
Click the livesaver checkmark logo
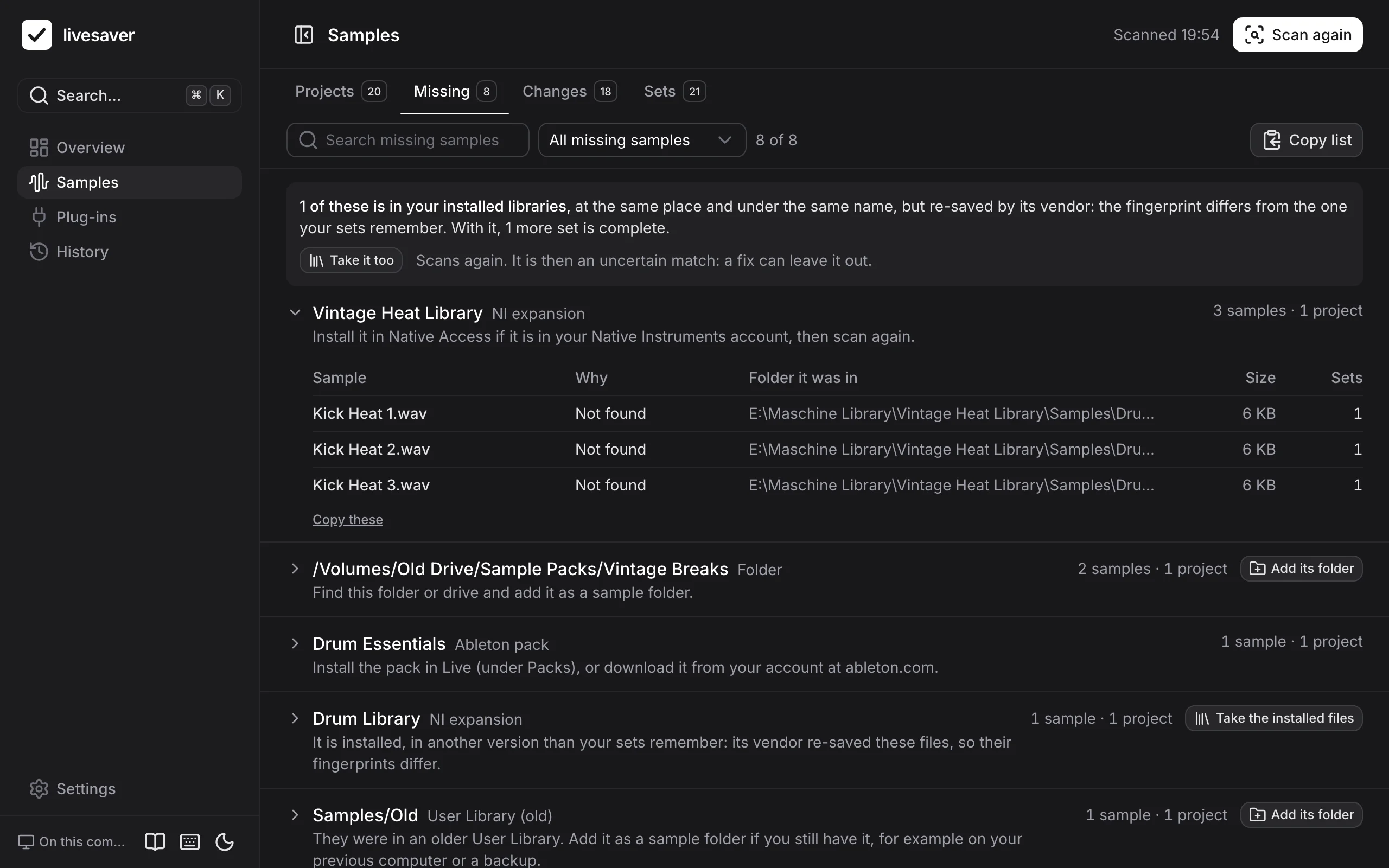pos(37,35)
